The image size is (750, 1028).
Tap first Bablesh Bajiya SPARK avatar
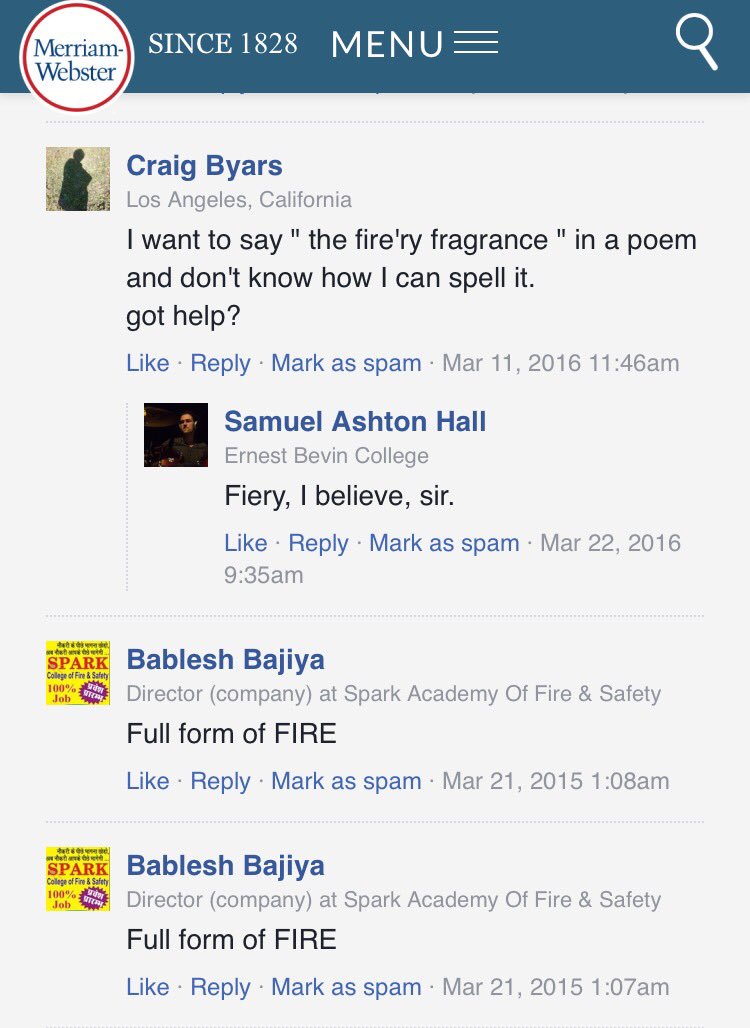78,673
